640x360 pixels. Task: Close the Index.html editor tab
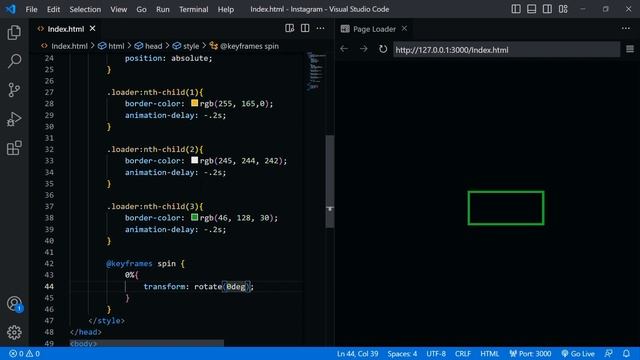point(93,29)
